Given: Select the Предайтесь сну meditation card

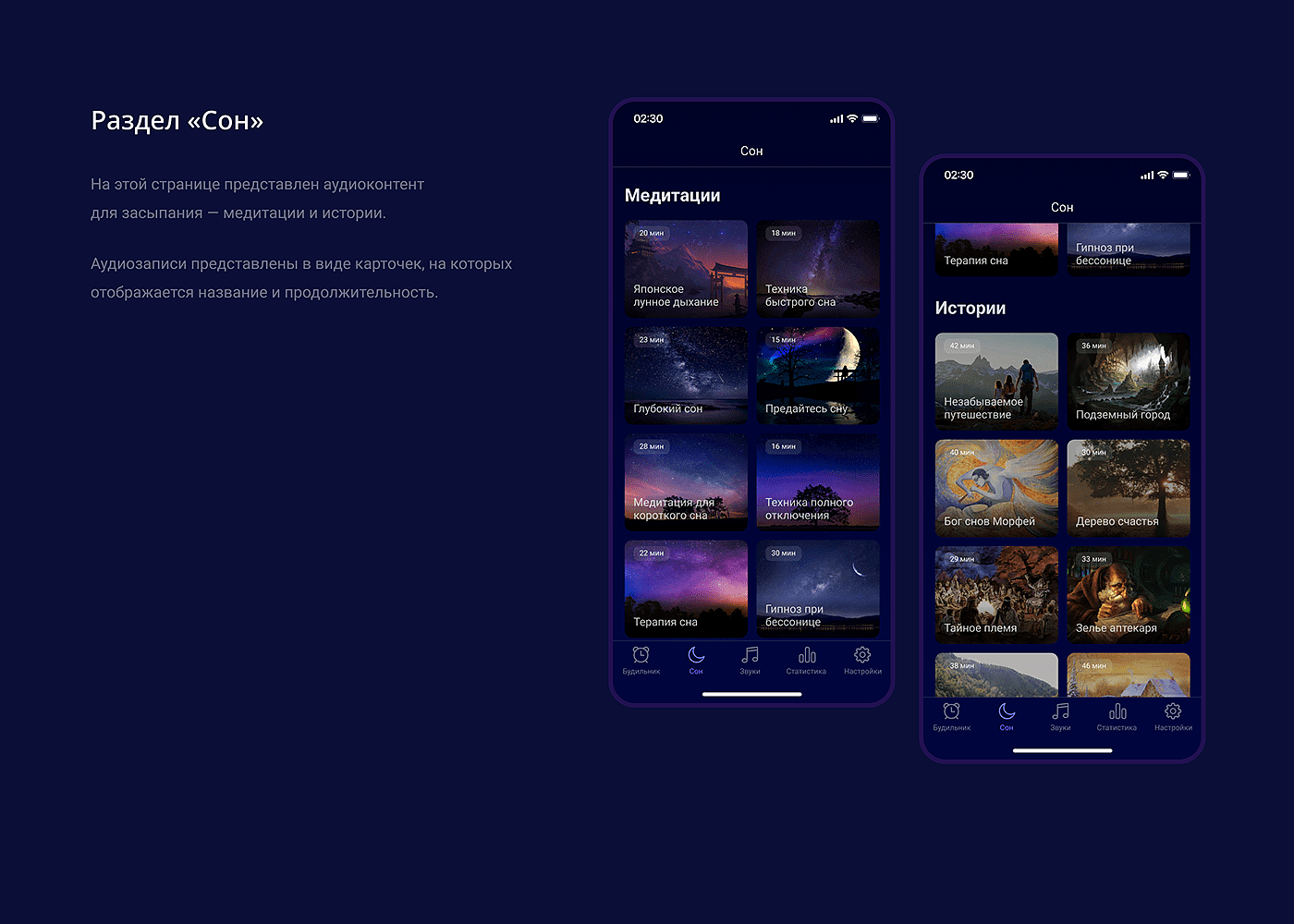Looking at the screenshot, I should pos(818,375).
